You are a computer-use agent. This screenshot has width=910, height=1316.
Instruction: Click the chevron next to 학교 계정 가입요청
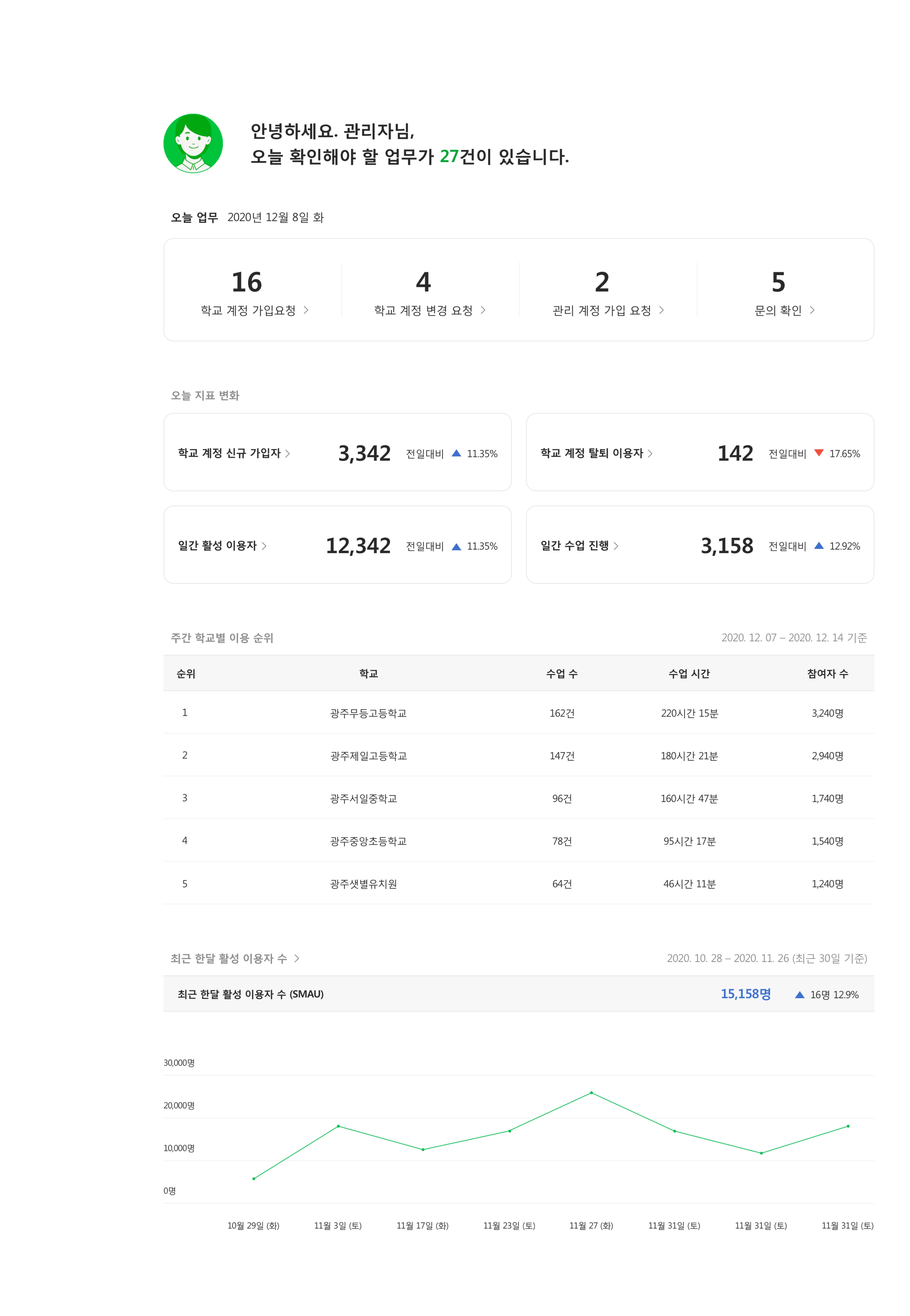[x=306, y=310]
